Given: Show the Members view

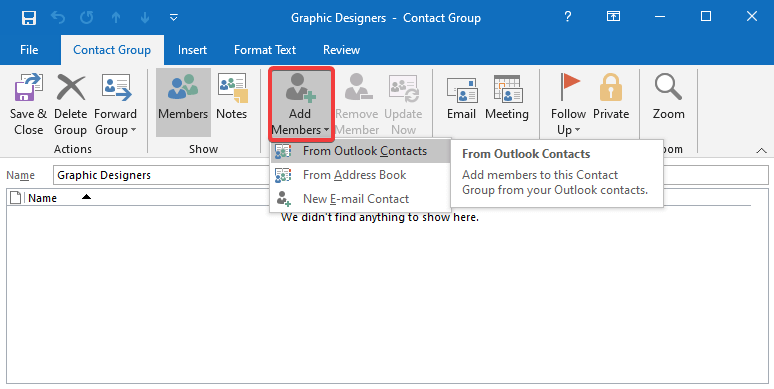Looking at the screenshot, I should pyautogui.click(x=183, y=103).
